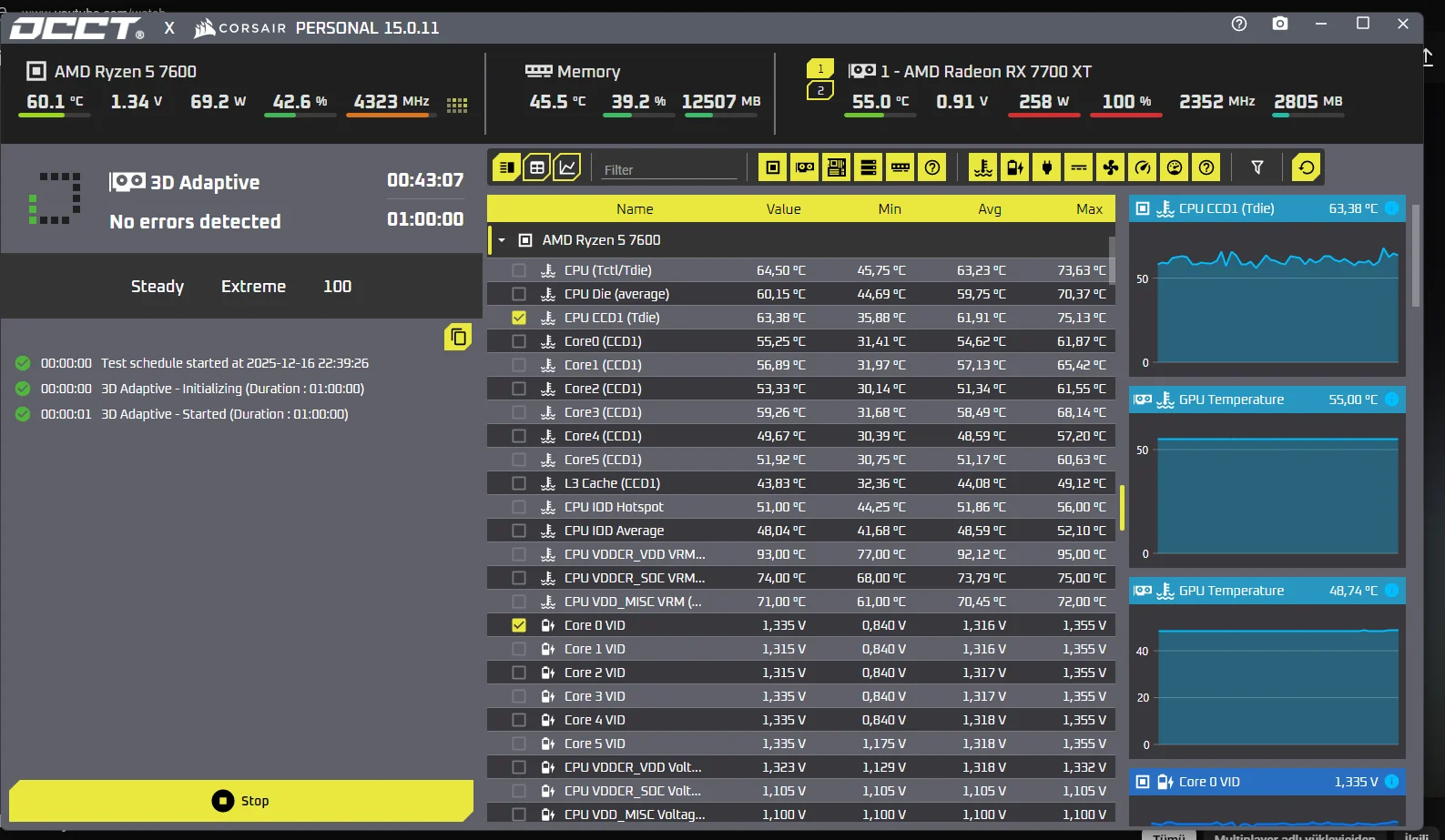Viewport: 1445px width, 840px height.
Task: Toggle the temperature sensor filter icon
Action: 983,167
